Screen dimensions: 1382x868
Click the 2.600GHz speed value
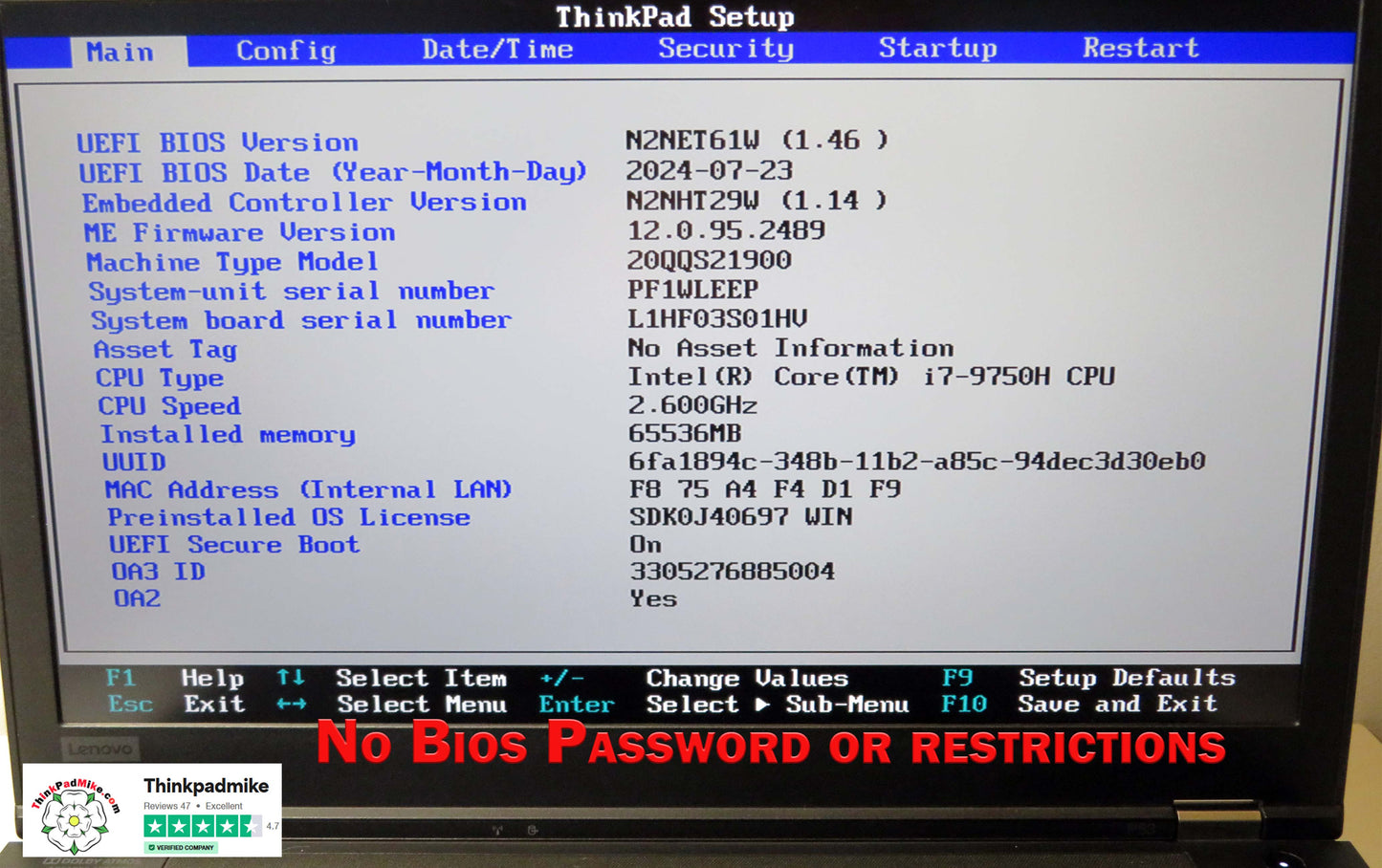pyautogui.click(x=692, y=405)
